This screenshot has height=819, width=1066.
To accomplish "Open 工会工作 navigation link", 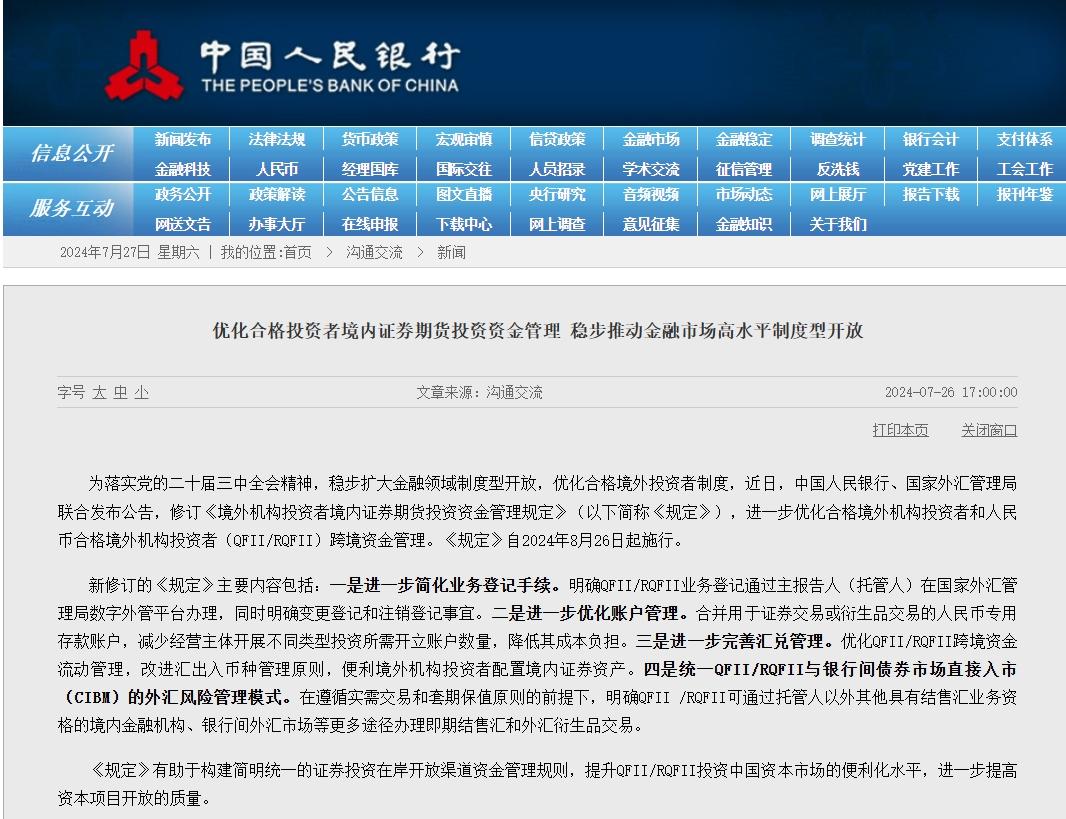I will coord(1025,169).
